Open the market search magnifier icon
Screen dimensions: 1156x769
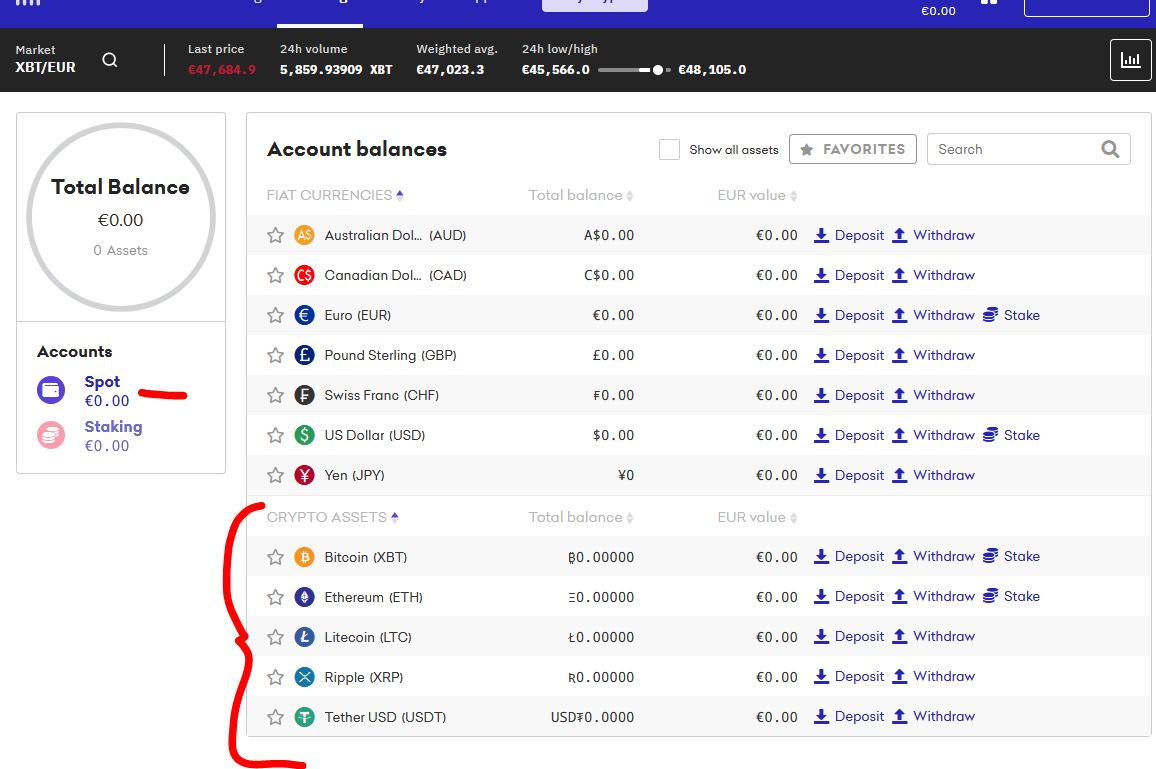coord(110,60)
